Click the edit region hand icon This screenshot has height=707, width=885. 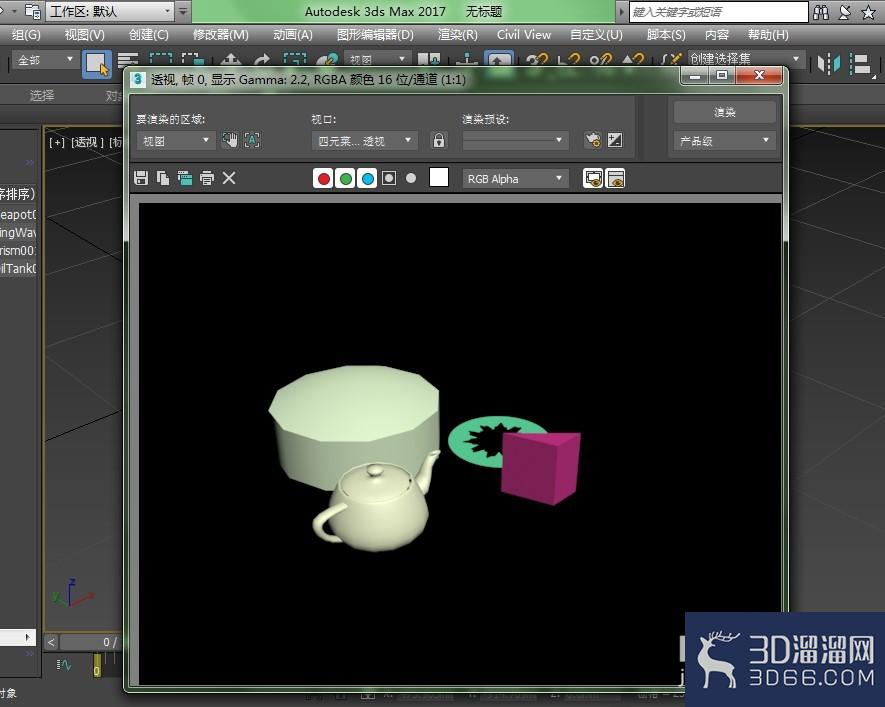coord(230,140)
